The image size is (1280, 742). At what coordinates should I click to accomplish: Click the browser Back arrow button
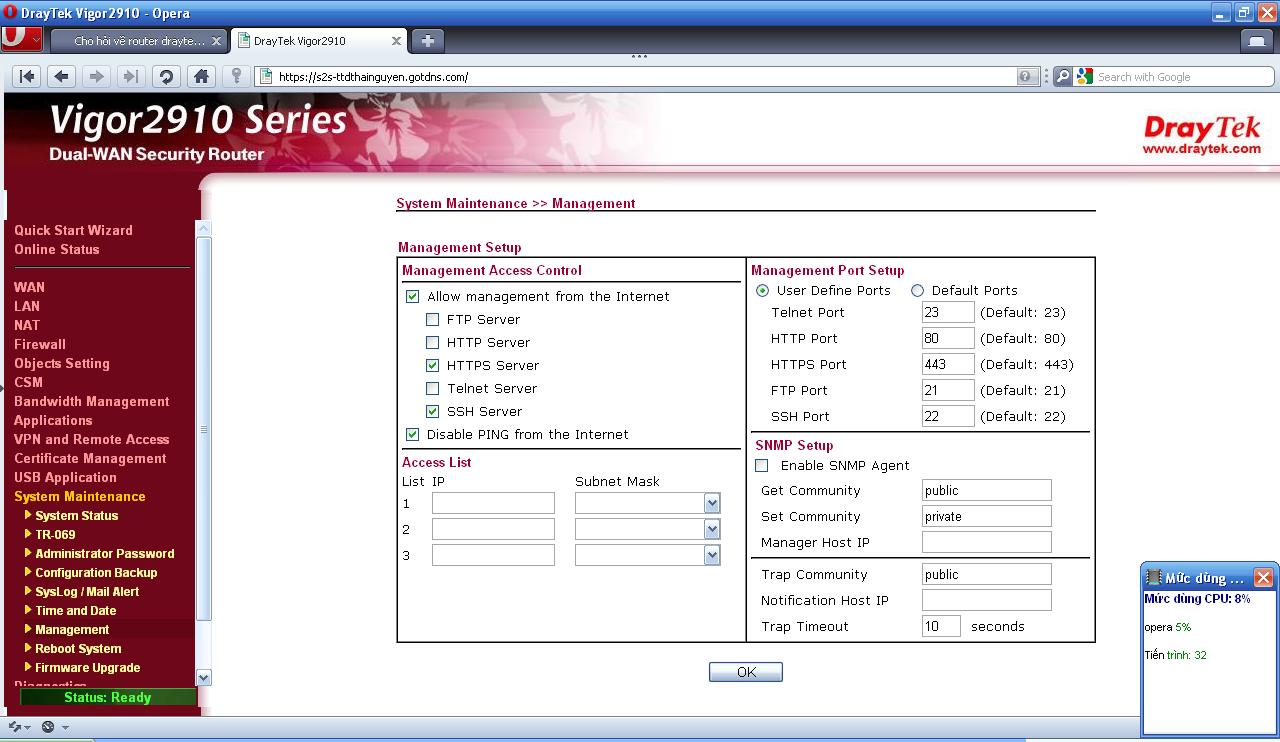62,76
